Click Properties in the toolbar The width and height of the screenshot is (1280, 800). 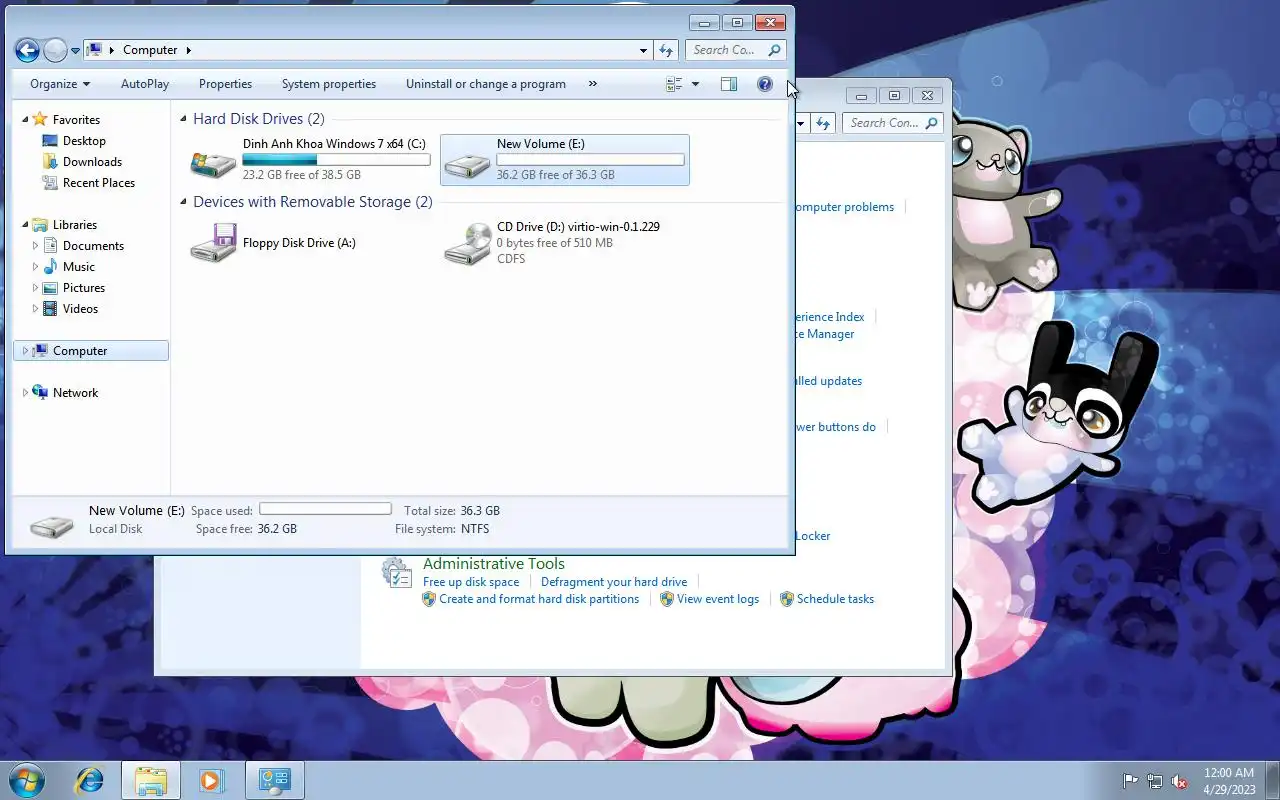point(225,84)
